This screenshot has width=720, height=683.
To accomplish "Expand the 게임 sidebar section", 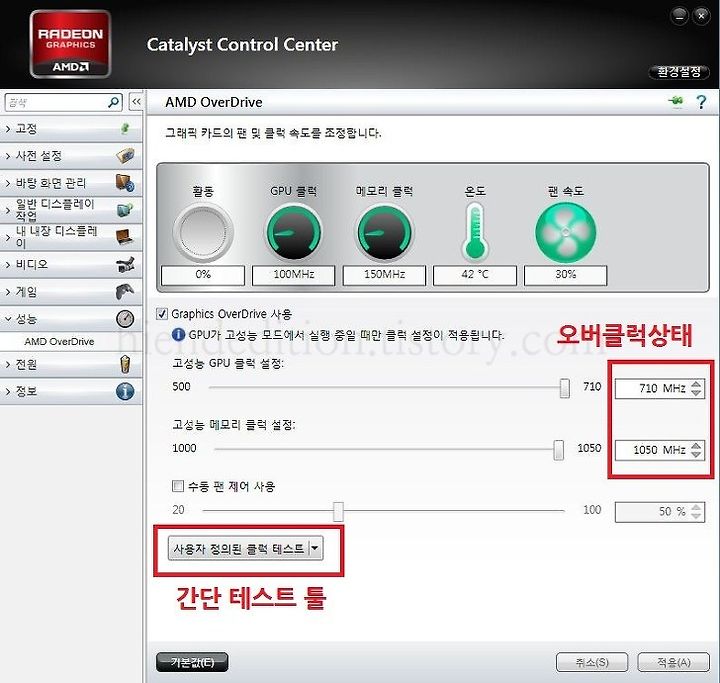I will pos(71,292).
